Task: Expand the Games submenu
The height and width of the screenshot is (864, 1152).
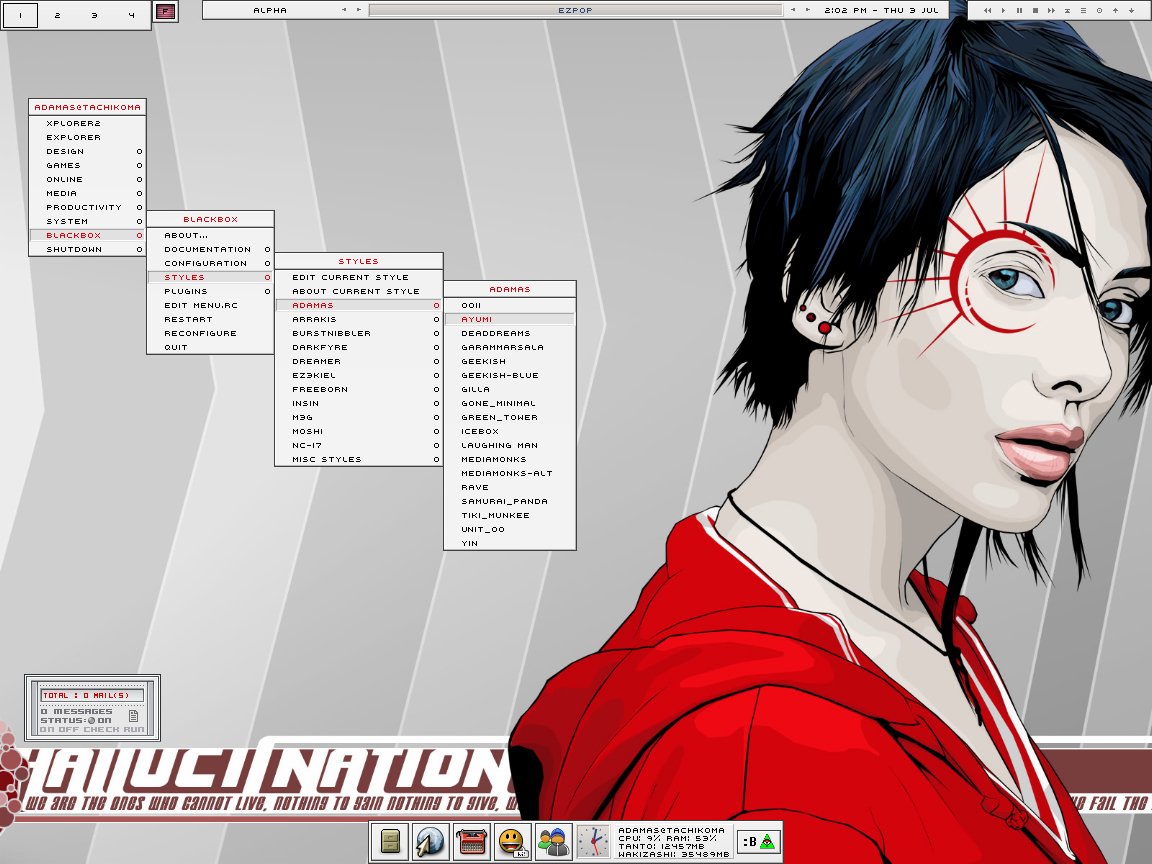Action: coord(87,165)
